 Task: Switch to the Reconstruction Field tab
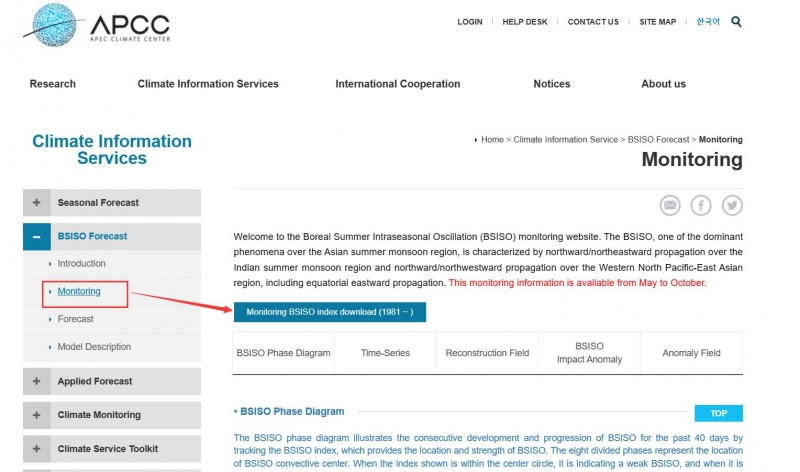tap(487, 353)
